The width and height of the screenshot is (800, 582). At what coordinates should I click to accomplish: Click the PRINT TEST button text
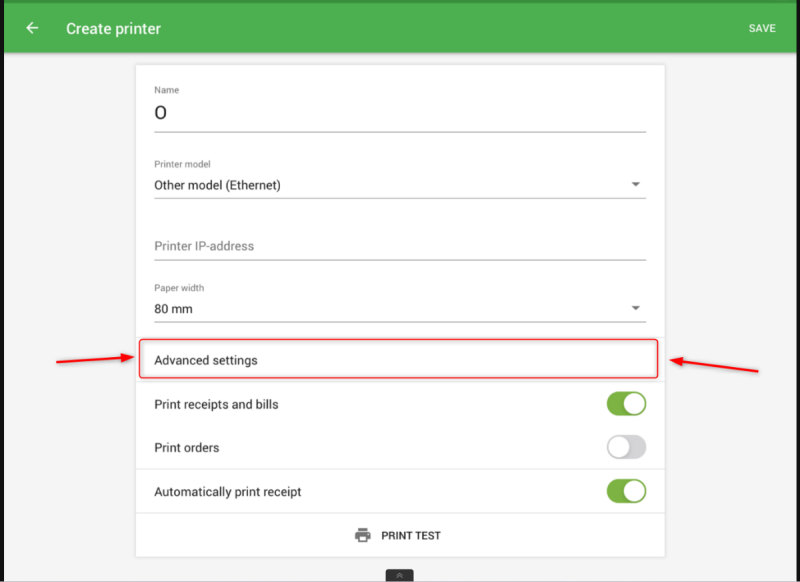411,536
